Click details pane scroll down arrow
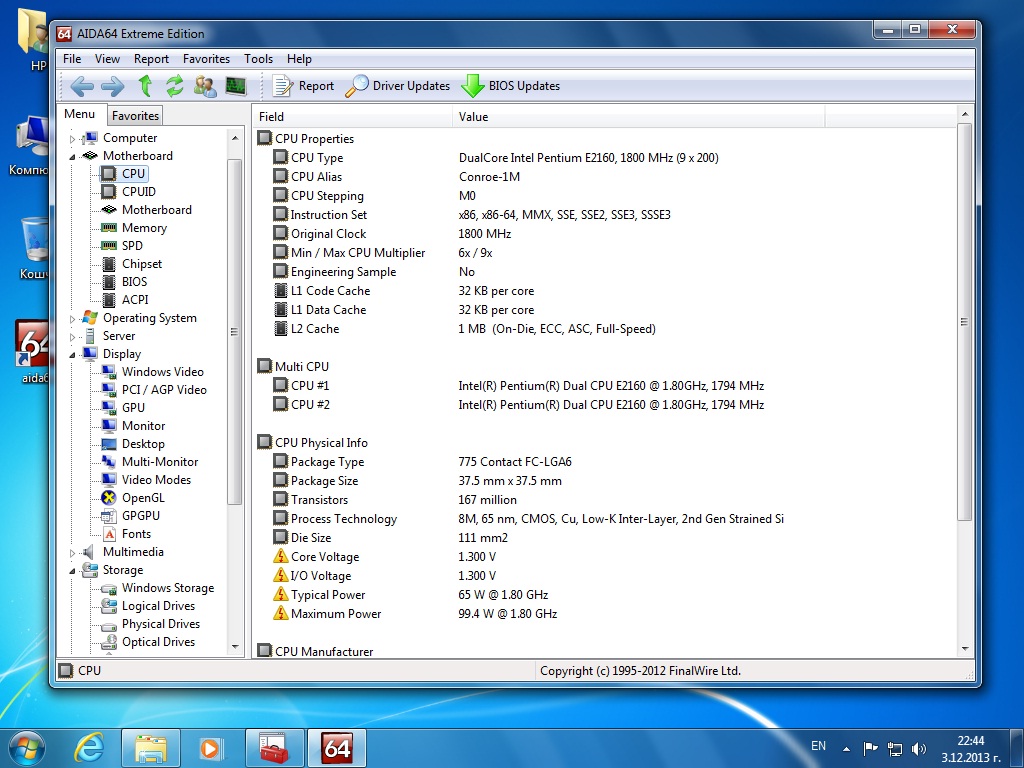The image size is (1024, 768). [x=965, y=649]
